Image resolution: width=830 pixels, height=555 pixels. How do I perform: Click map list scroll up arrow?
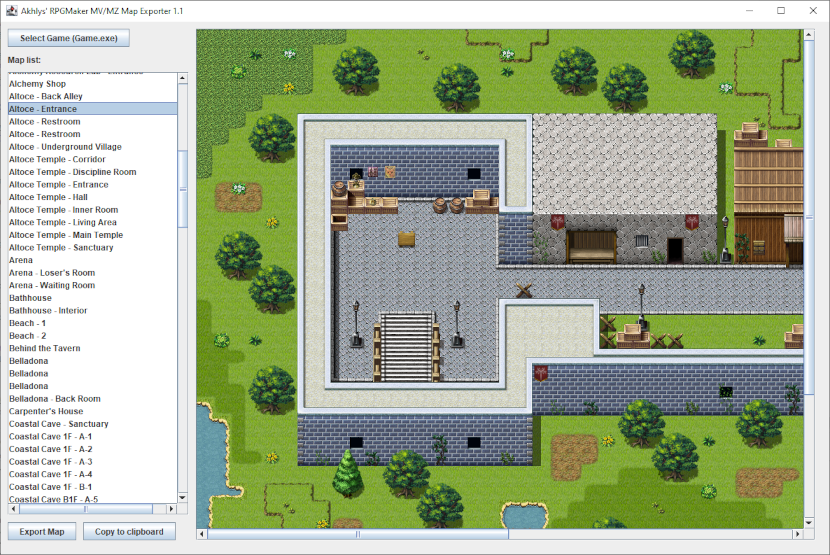pos(183,78)
